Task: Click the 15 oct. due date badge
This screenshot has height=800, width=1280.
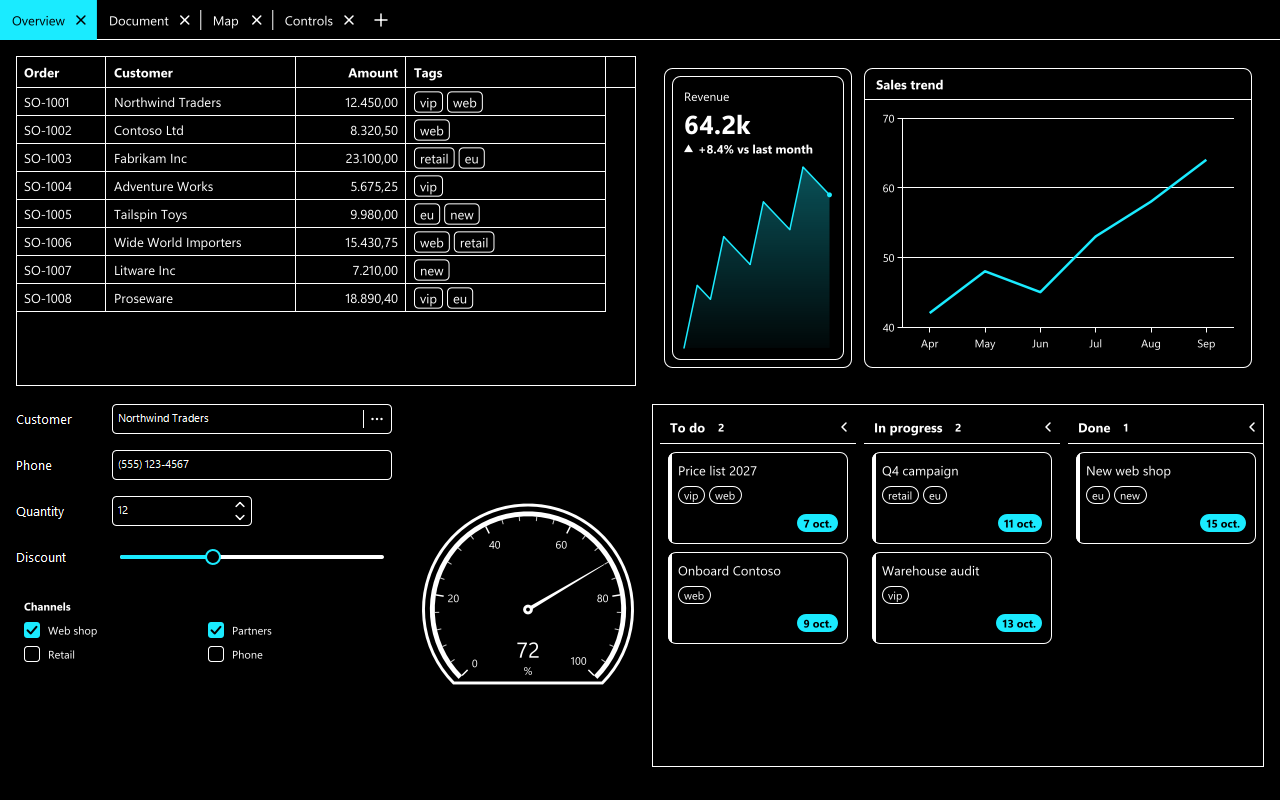Action: pos(1222,523)
